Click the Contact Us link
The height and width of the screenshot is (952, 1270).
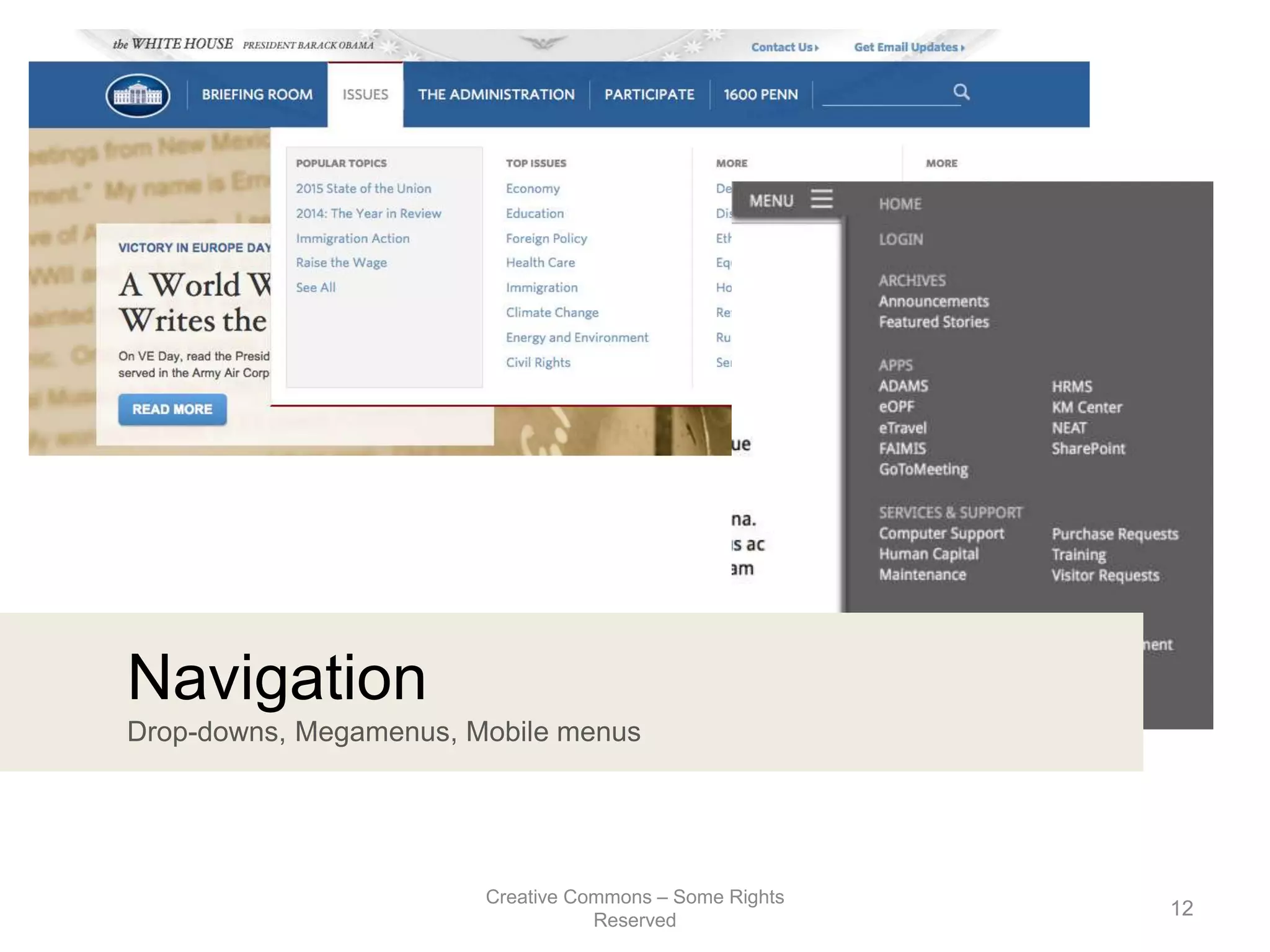tap(785, 47)
